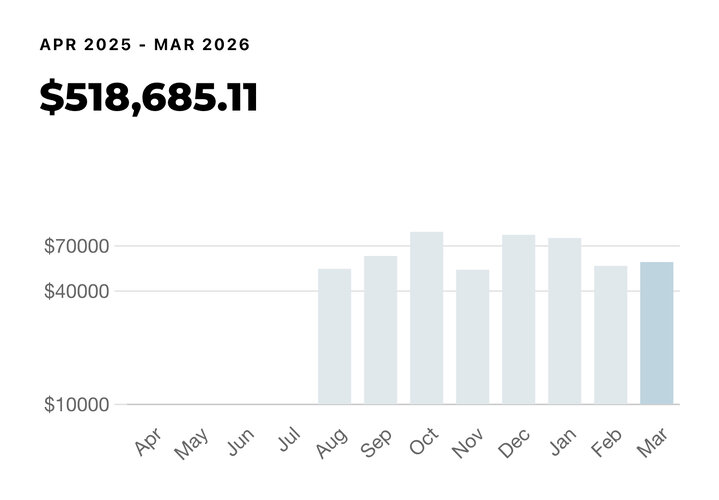Click the $518,685.11 total amount
Image resolution: width=719 pixels, height=500 pixels.
(148, 98)
